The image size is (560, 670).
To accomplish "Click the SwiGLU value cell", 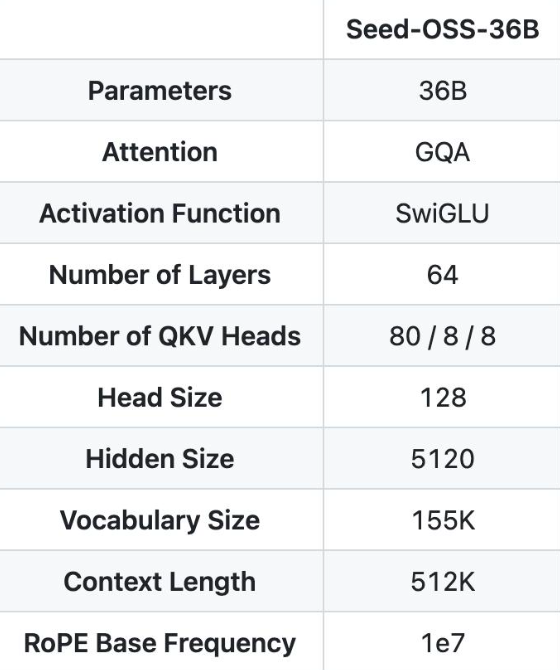I will click(442, 213).
